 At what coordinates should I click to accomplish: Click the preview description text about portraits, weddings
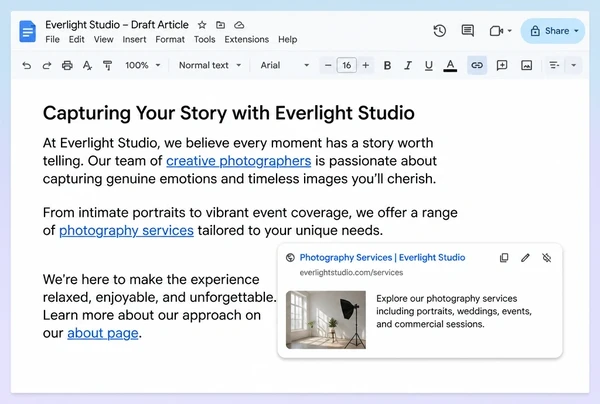[x=454, y=311]
